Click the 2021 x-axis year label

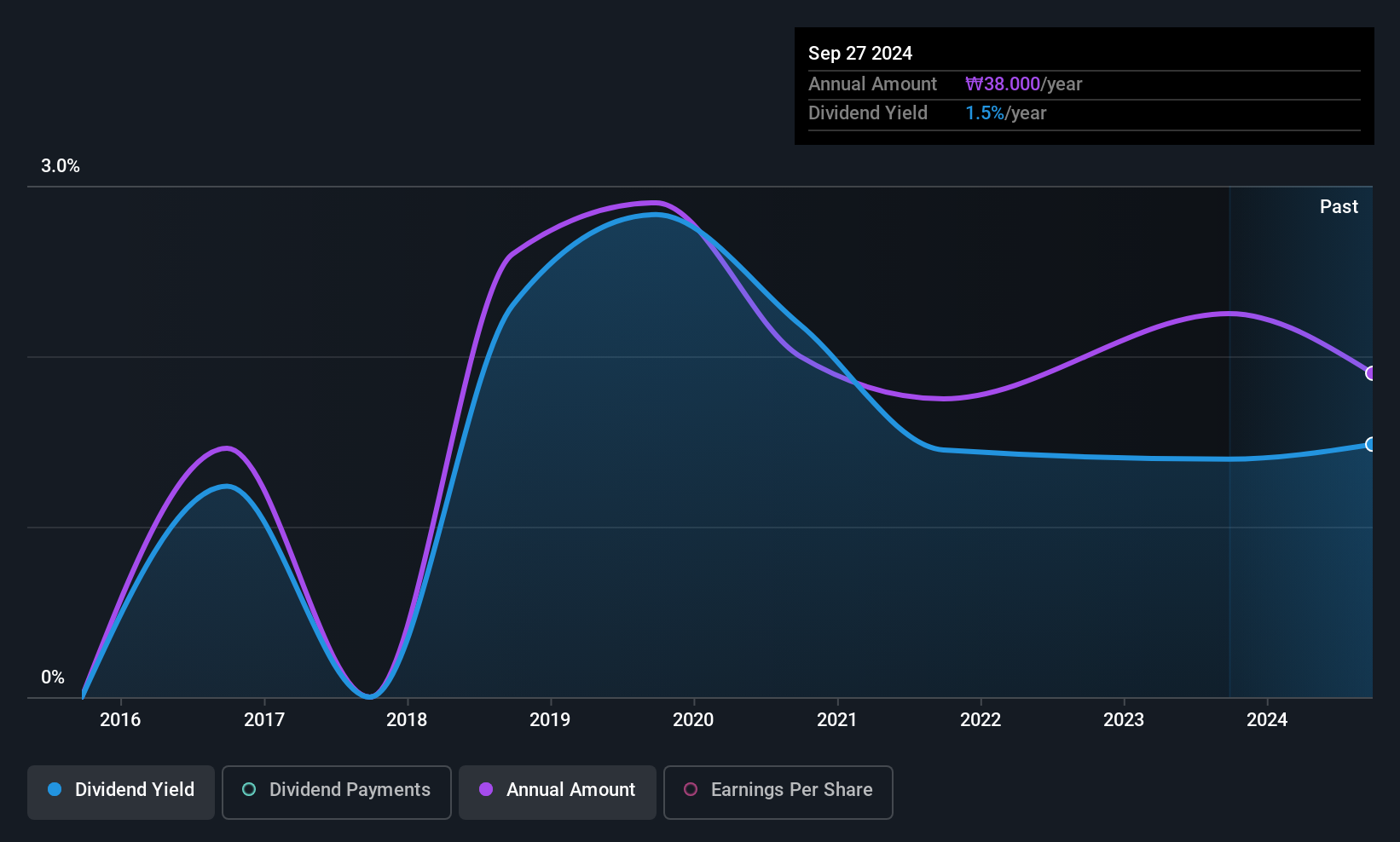point(836,720)
